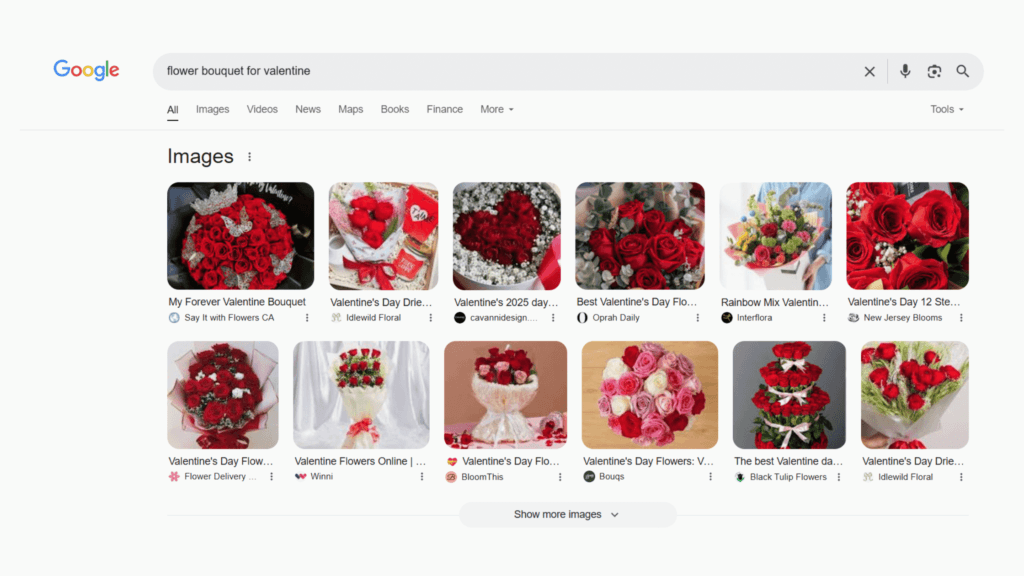The image size is (1024, 576).
Task: Switch to the Videos tab
Action: 262,109
